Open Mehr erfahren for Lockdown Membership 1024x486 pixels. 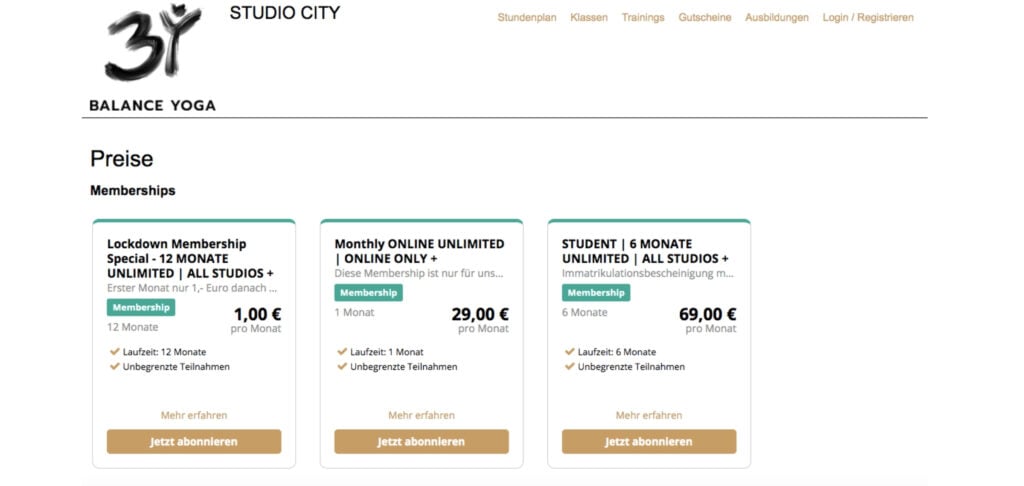pyautogui.click(x=194, y=415)
